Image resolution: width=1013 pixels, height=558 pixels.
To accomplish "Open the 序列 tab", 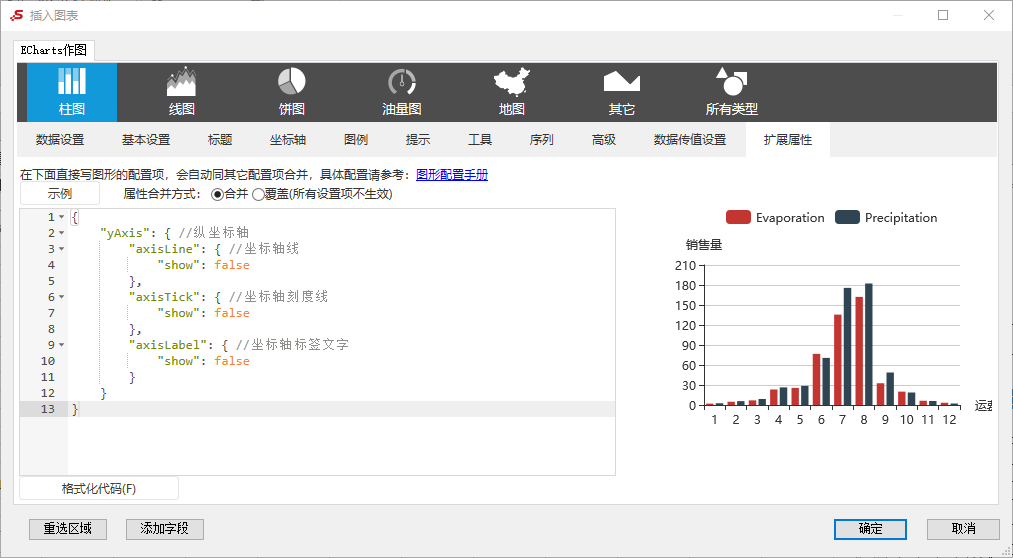I will pos(541,140).
